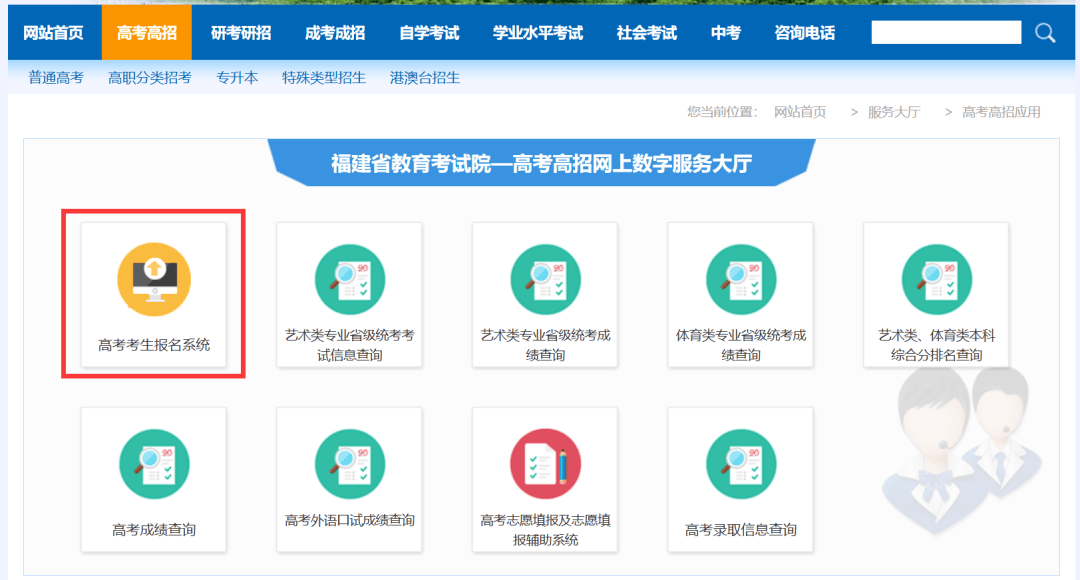Click the 艺术类专业省级统考考试信息查询 icon

(x=350, y=279)
